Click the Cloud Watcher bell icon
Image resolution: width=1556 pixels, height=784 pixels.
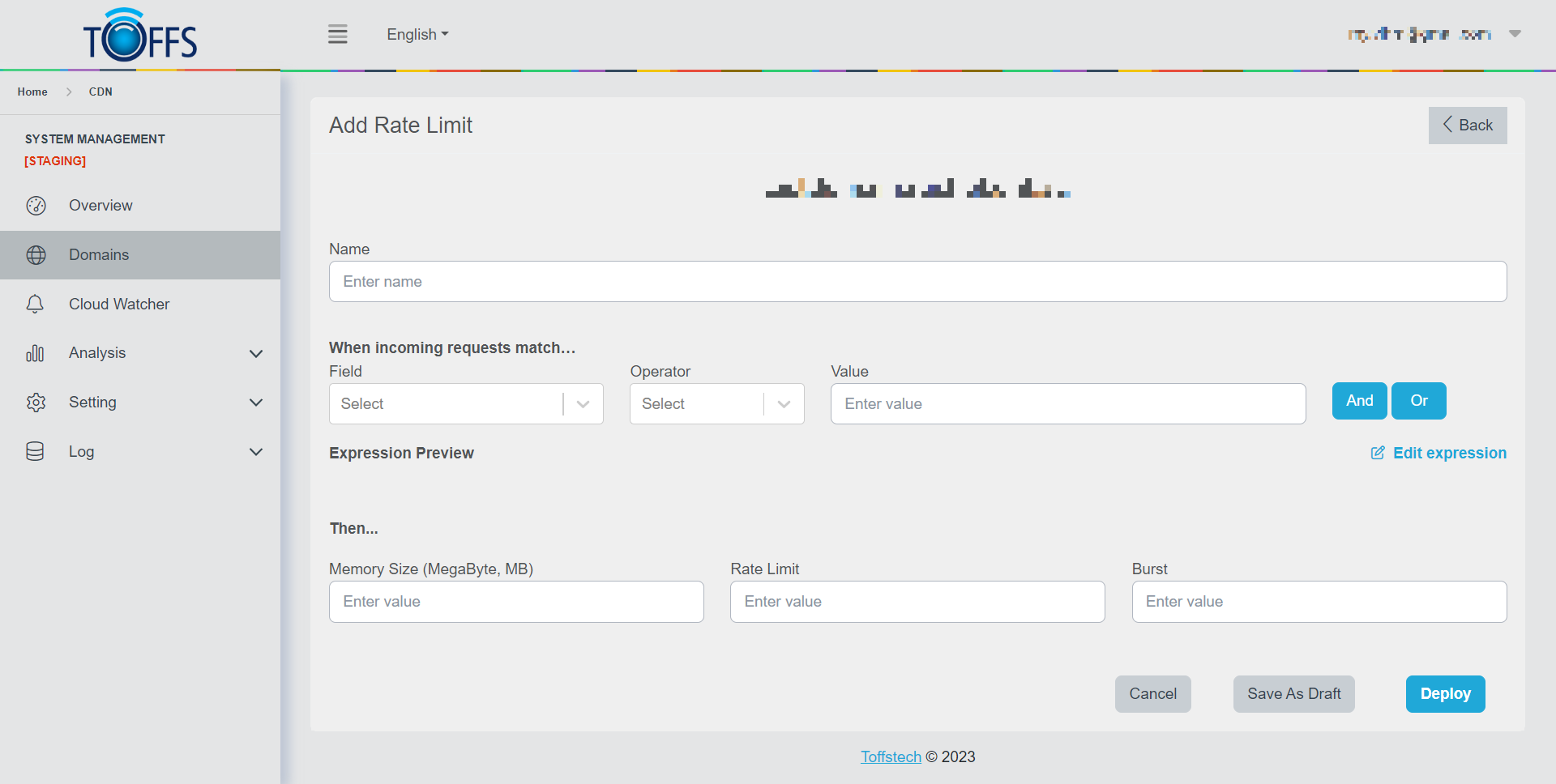click(35, 305)
